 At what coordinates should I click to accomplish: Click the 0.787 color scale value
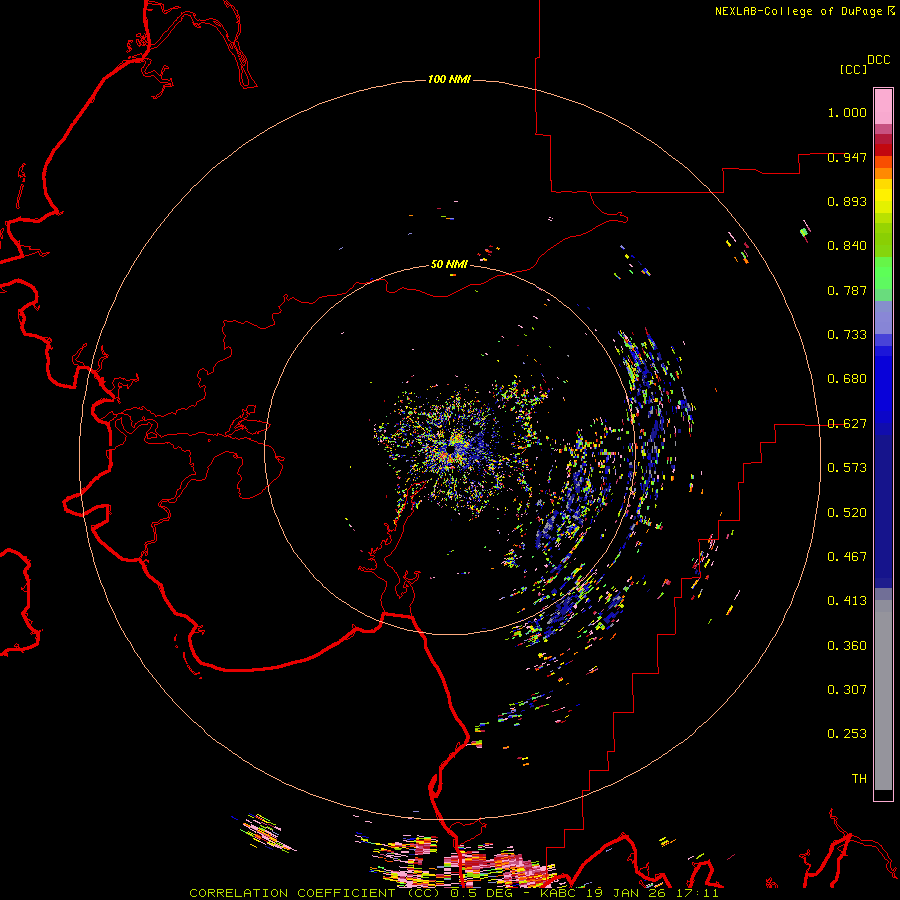pyautogui.click(x=847, y=290)
